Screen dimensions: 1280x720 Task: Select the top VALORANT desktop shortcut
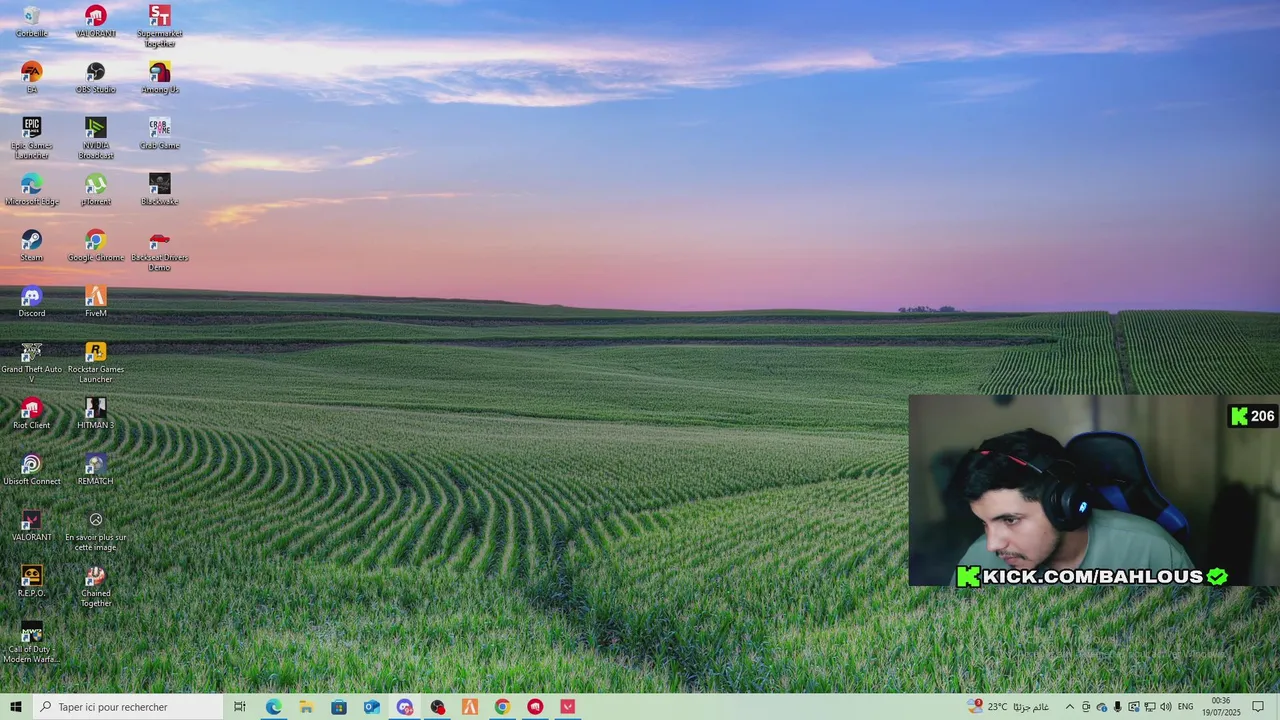tap(95, 22)
